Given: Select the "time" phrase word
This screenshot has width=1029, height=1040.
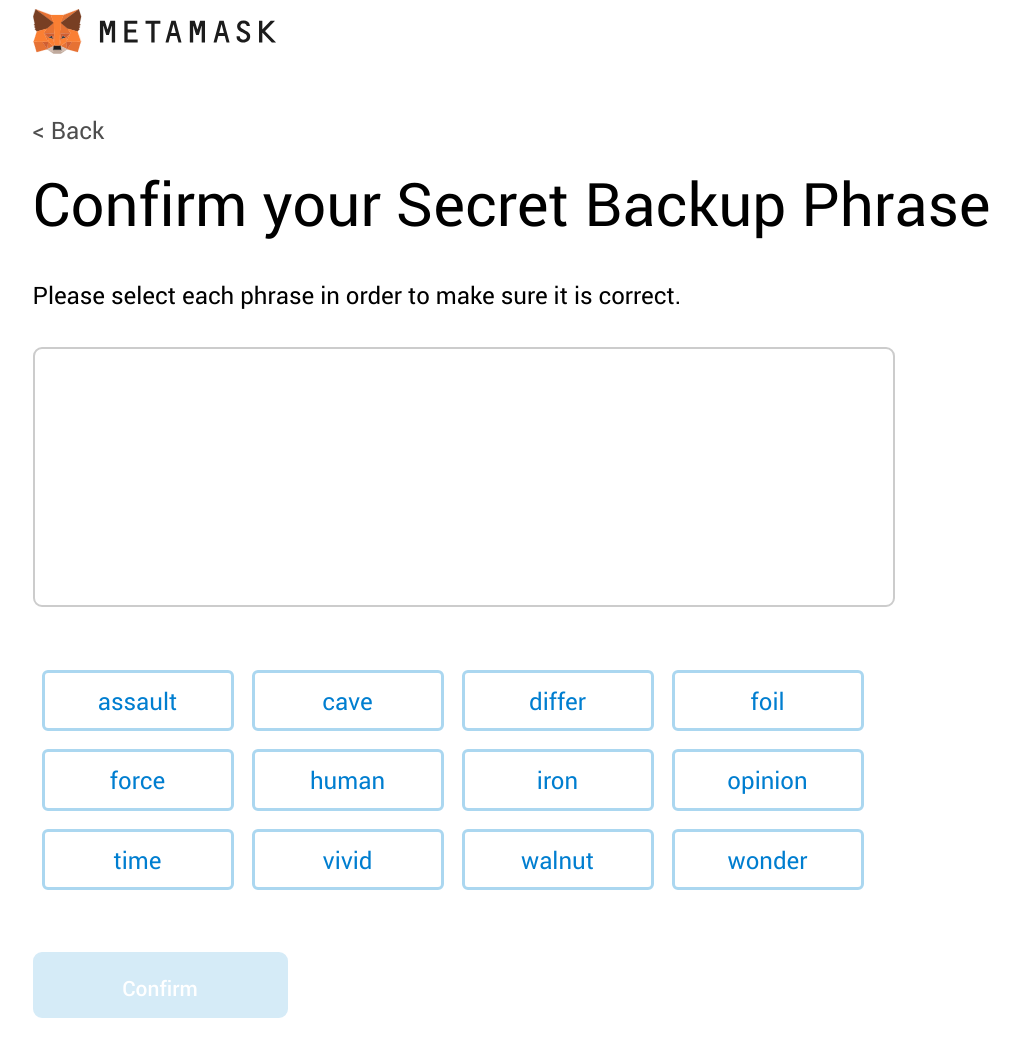Looking at the screenshot, I should [138, 860].
